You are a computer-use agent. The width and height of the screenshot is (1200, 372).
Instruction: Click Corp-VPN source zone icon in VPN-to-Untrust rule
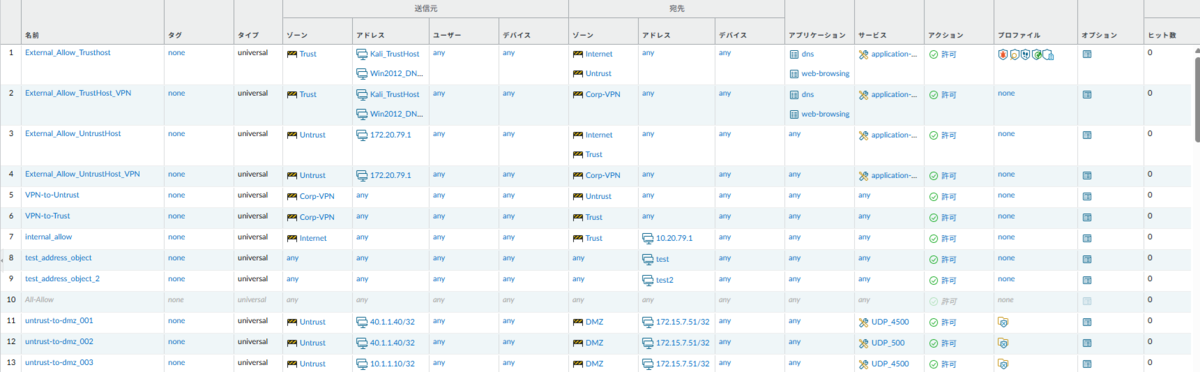click(x=292, y=196)
